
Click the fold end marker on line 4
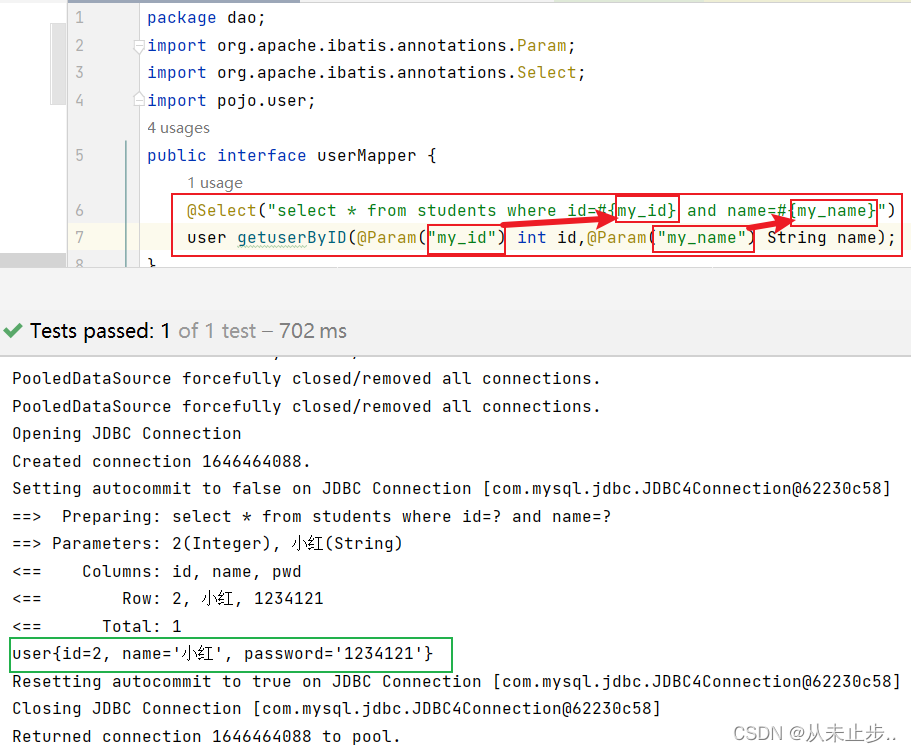click(138, 99)
